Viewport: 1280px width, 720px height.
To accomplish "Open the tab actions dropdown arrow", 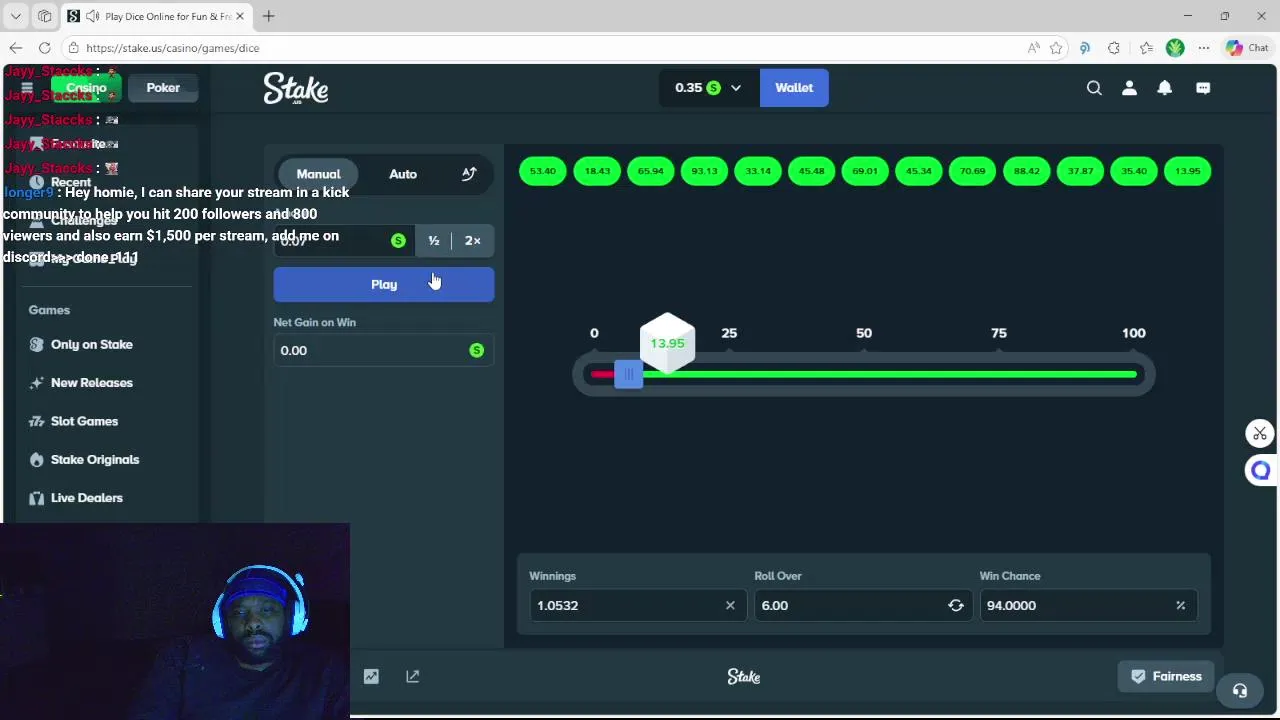I will pos(15,16).
